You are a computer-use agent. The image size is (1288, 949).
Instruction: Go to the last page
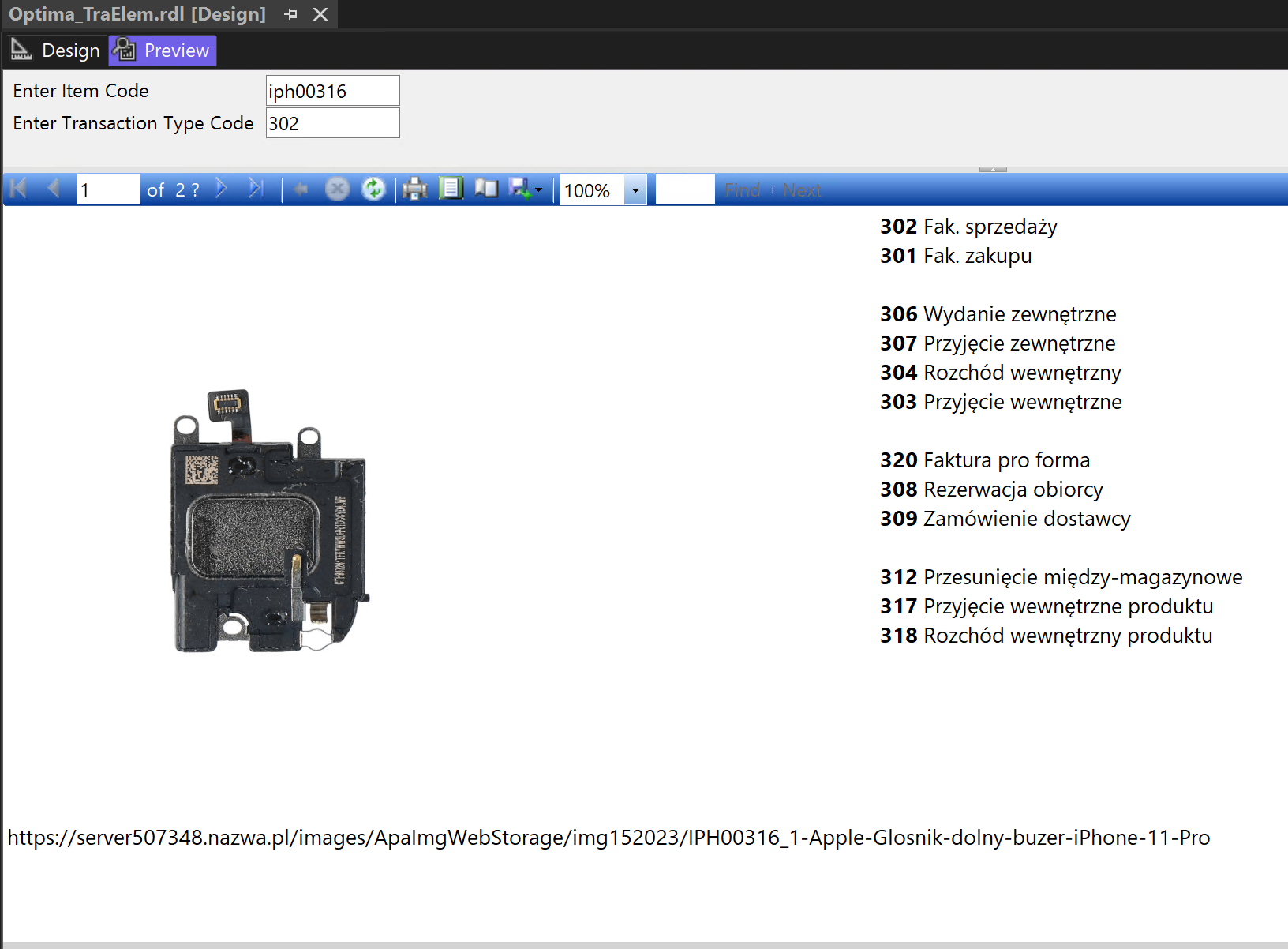(x=255, y=189)
